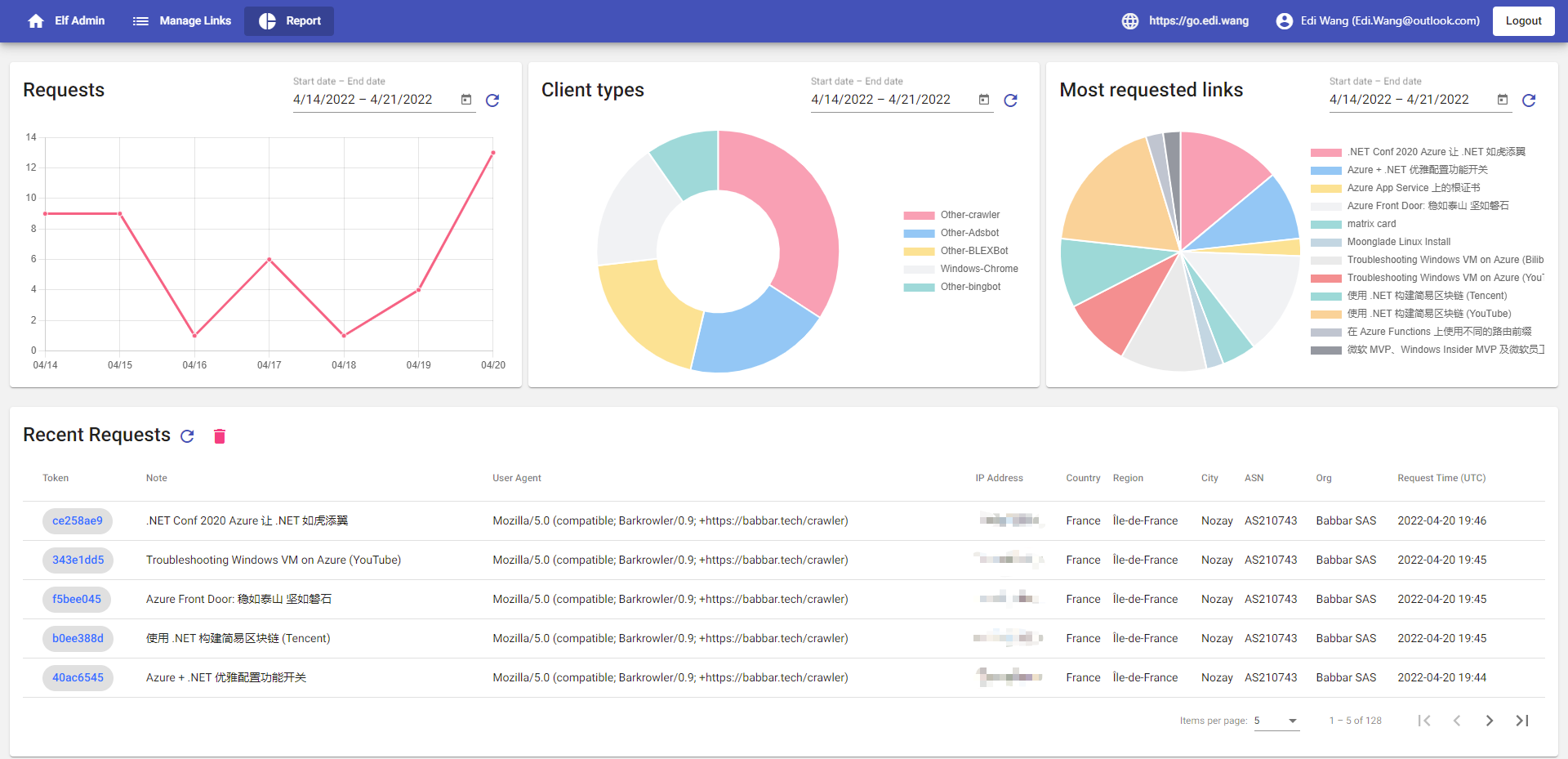Open the Requests date range calendar picker
The image size is (1568, 759).
pos(466,100)
